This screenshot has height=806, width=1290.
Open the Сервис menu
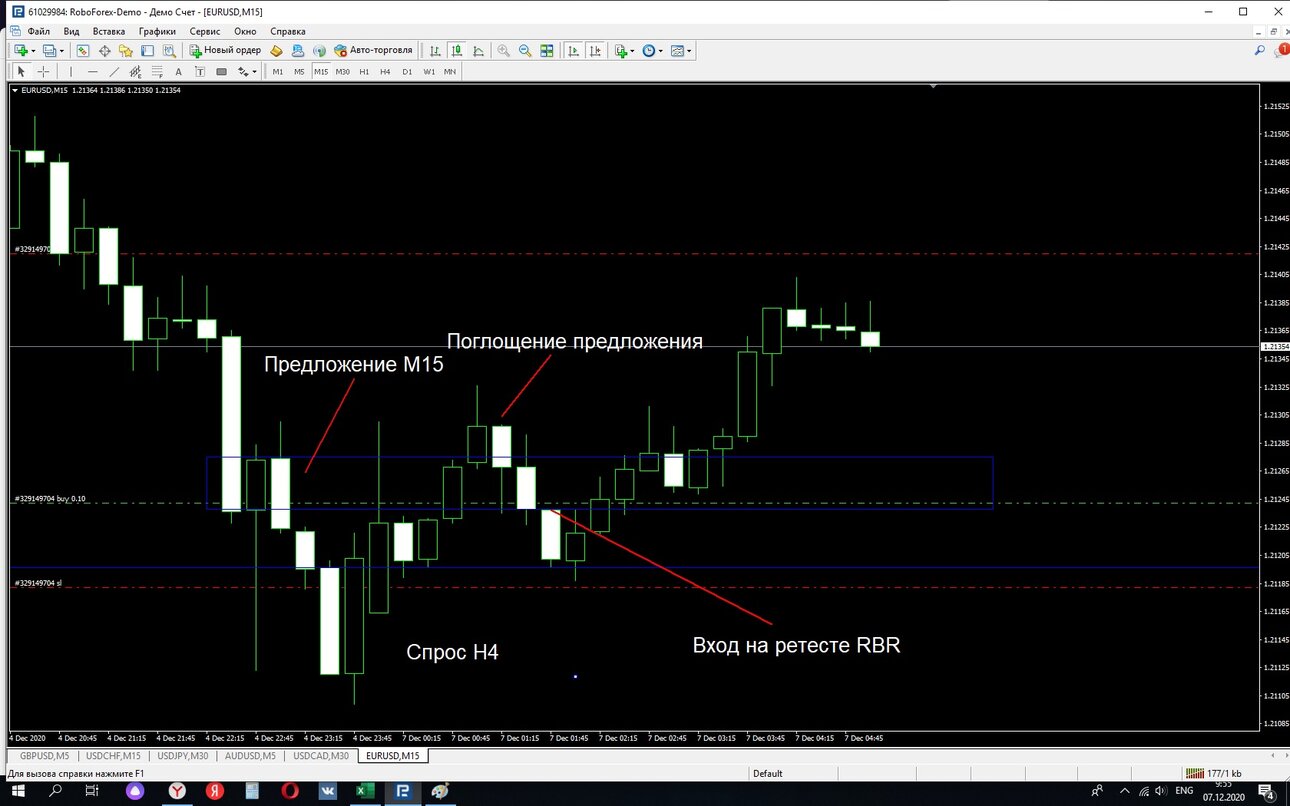coord(204,31)
